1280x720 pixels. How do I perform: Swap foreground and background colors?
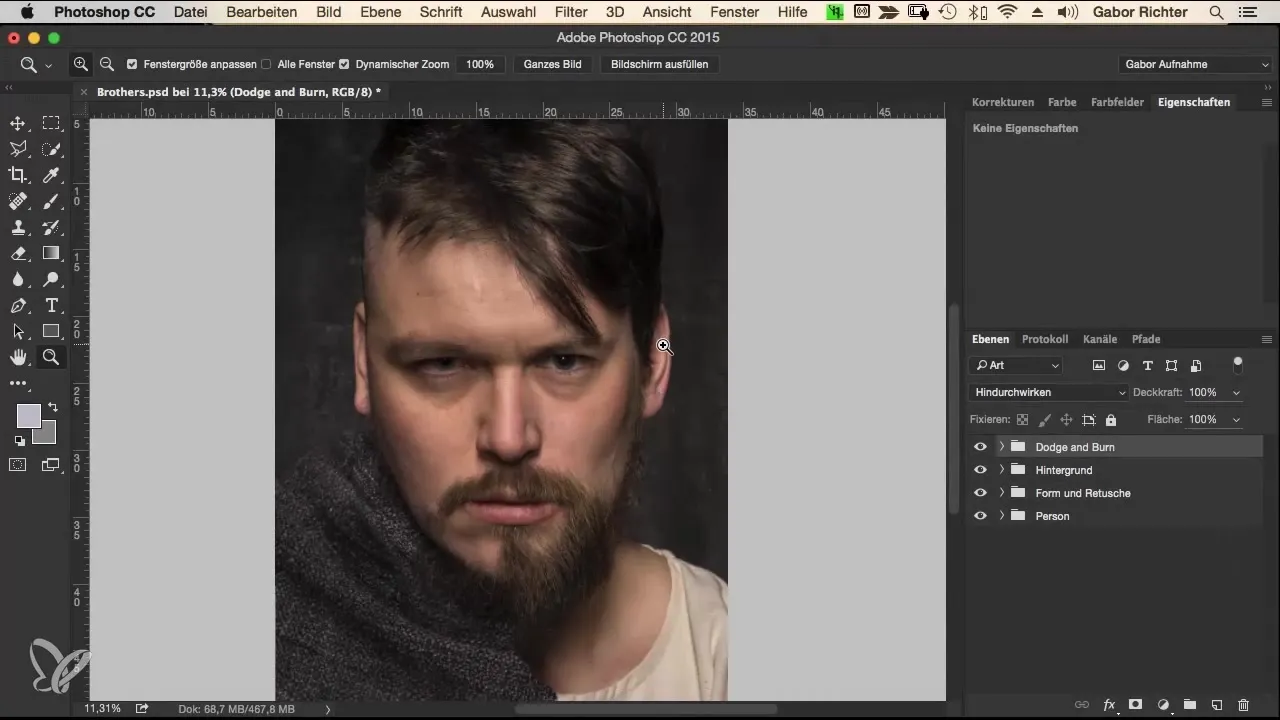[x=52, y=407]
